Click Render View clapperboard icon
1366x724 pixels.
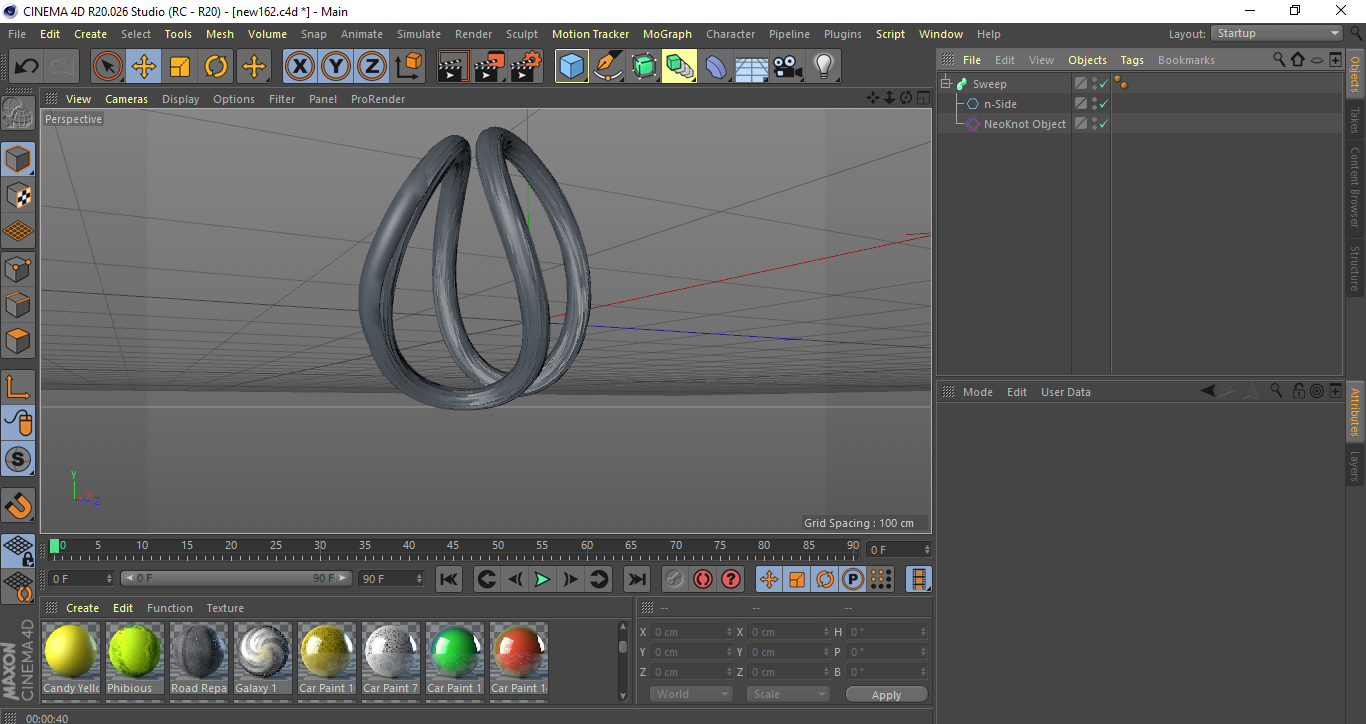click(454, 67)
